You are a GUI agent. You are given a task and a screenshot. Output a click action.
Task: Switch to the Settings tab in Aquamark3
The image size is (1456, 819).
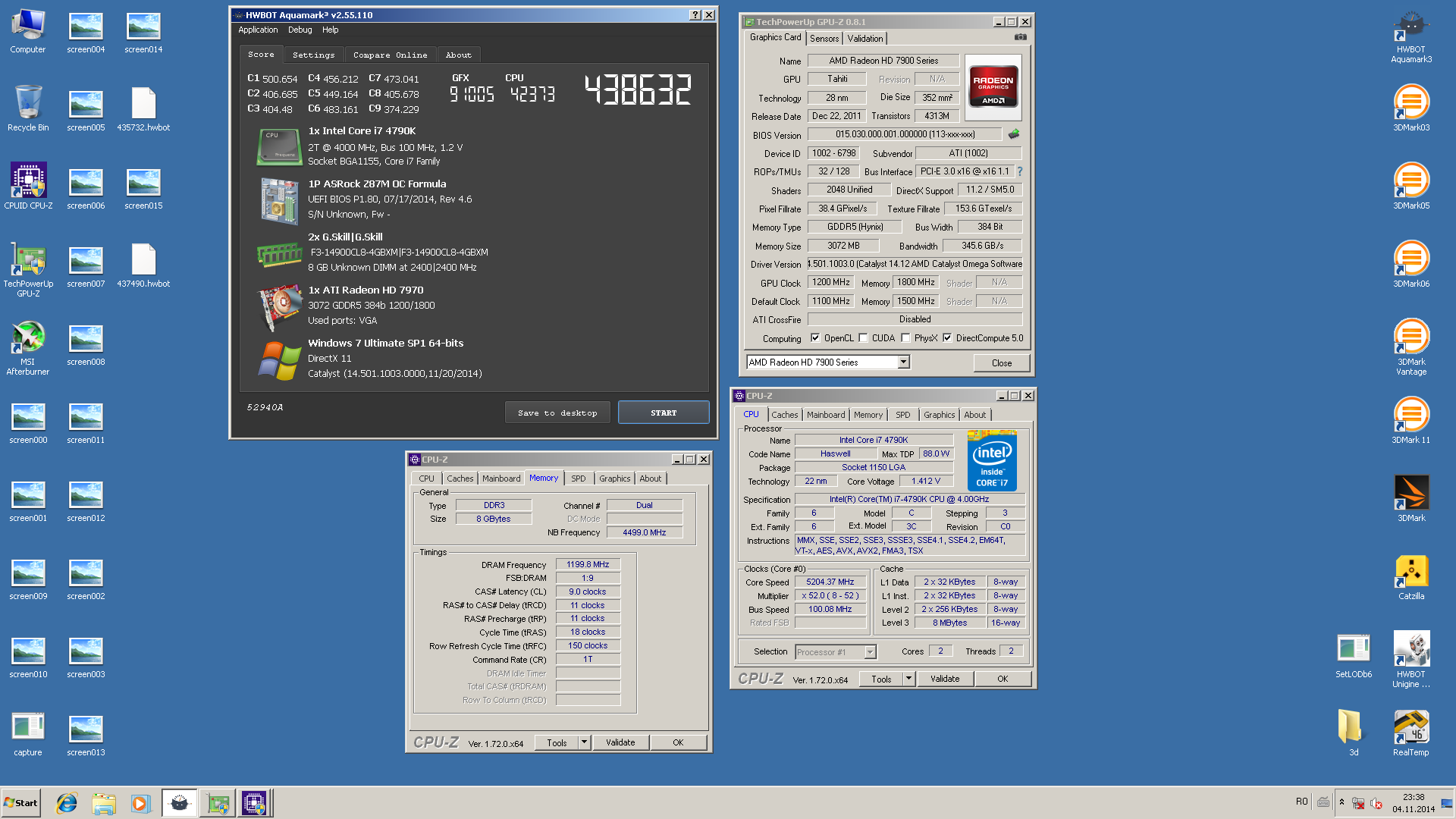313,55
